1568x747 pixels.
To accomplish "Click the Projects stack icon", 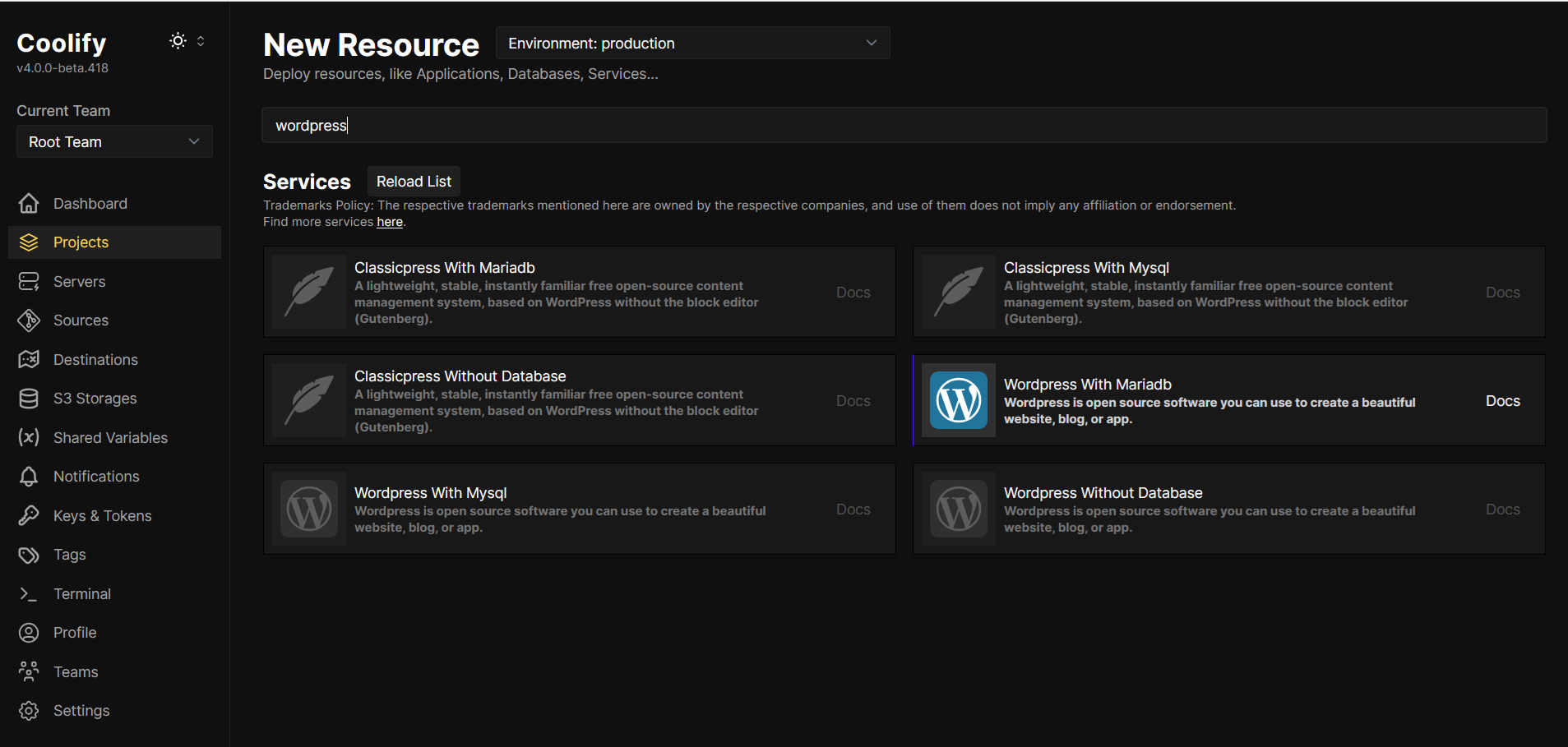I will pyautogui.click(x=29, y=242).
